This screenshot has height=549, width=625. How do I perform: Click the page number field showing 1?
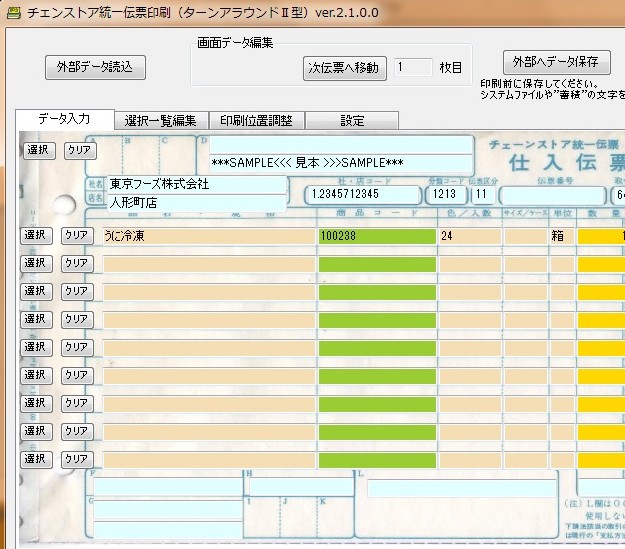(x=413, y=68)
